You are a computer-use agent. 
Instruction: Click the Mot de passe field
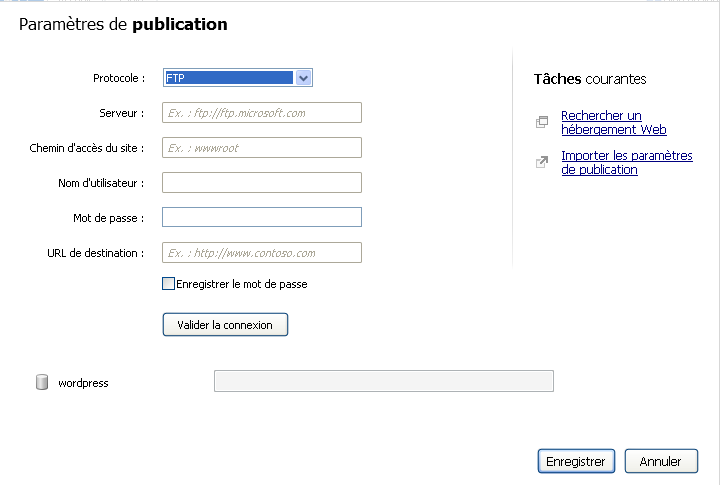261,218
